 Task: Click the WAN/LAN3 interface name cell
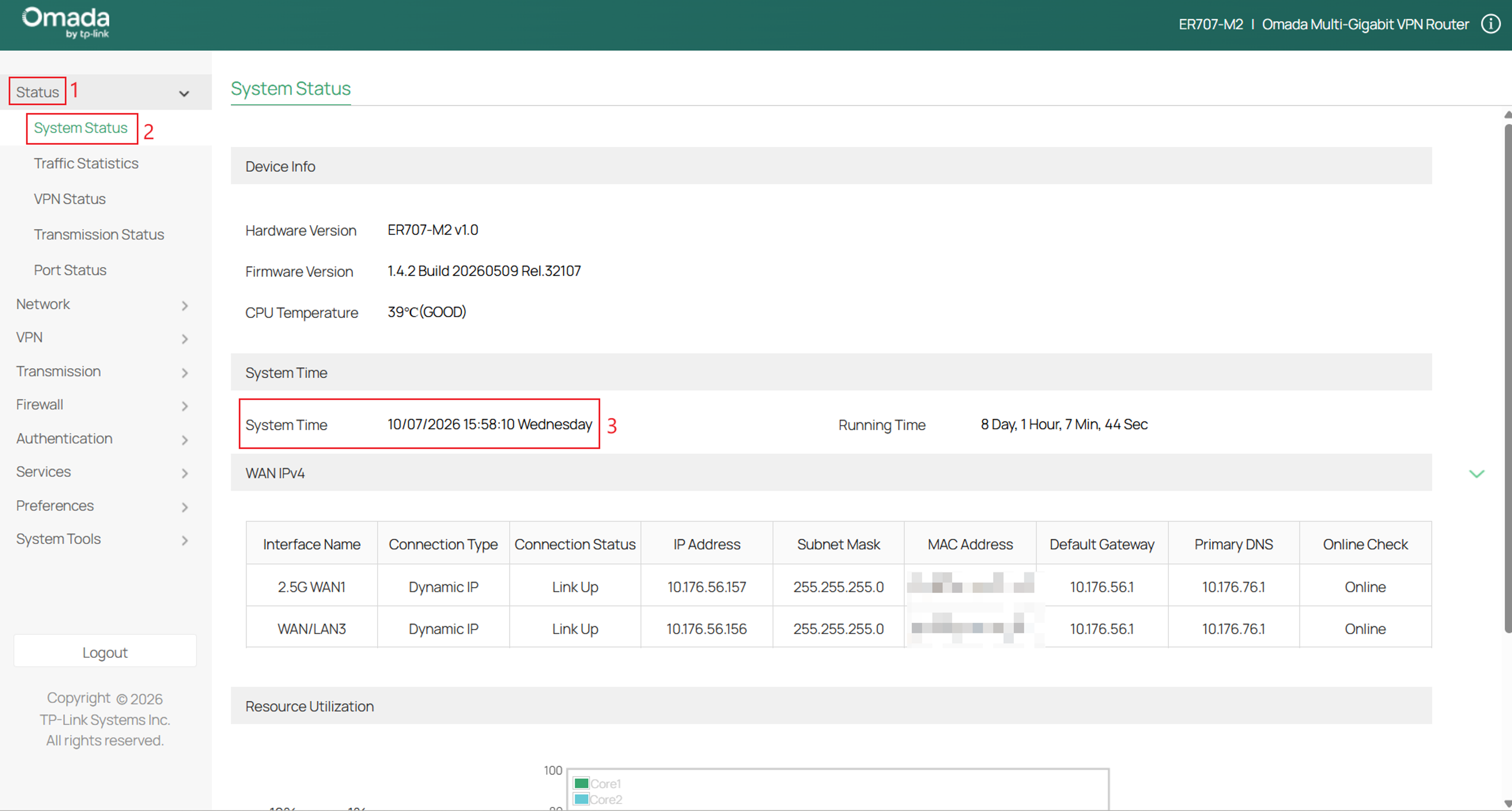tap(312, 628)
